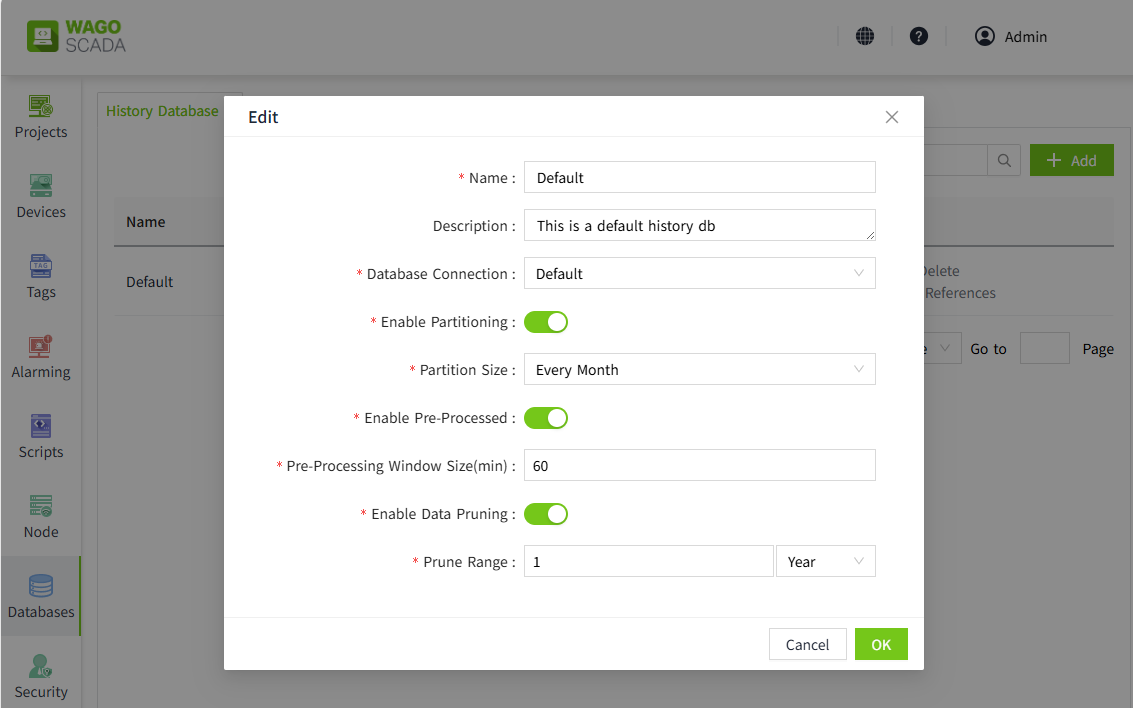
Task: Expand the Database Connection dropdown
Action: 699,274
